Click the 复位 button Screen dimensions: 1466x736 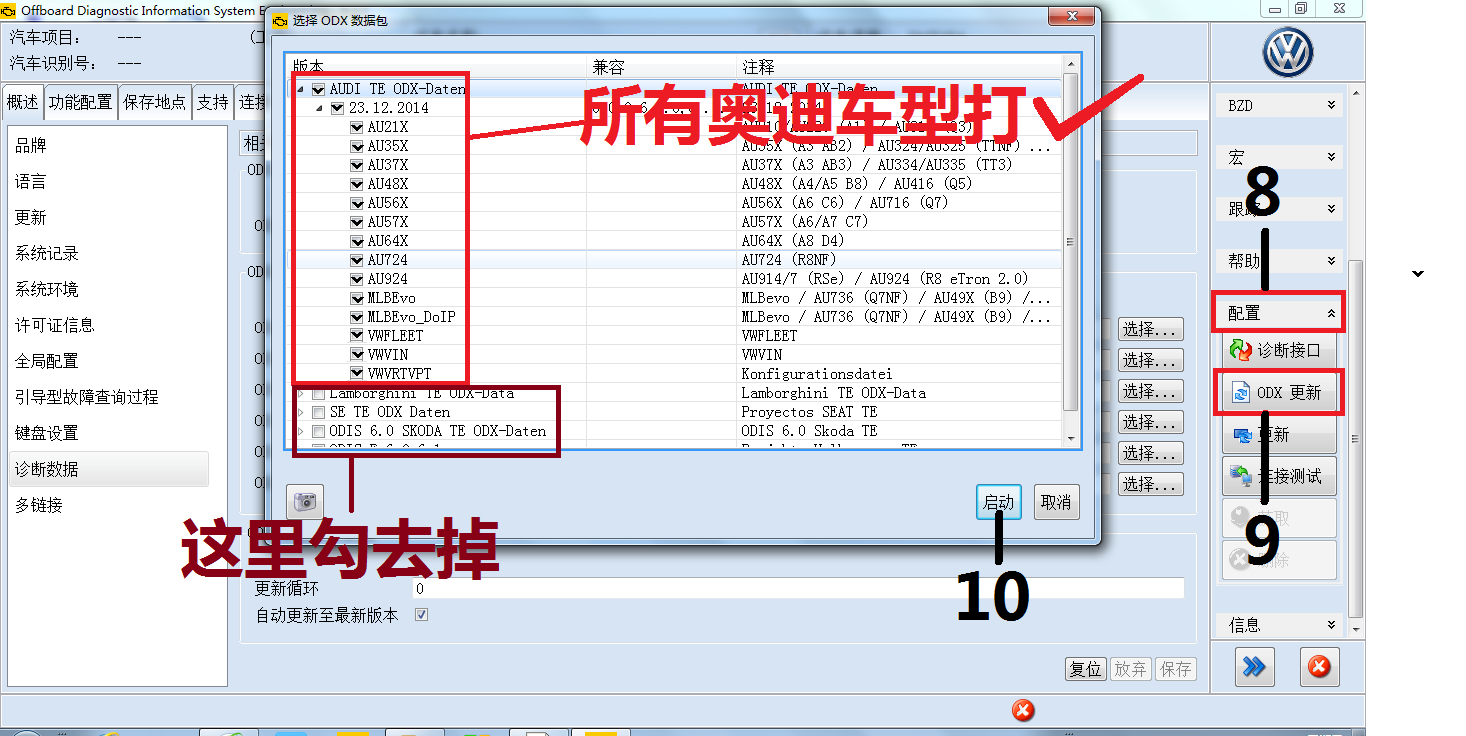1086,669
